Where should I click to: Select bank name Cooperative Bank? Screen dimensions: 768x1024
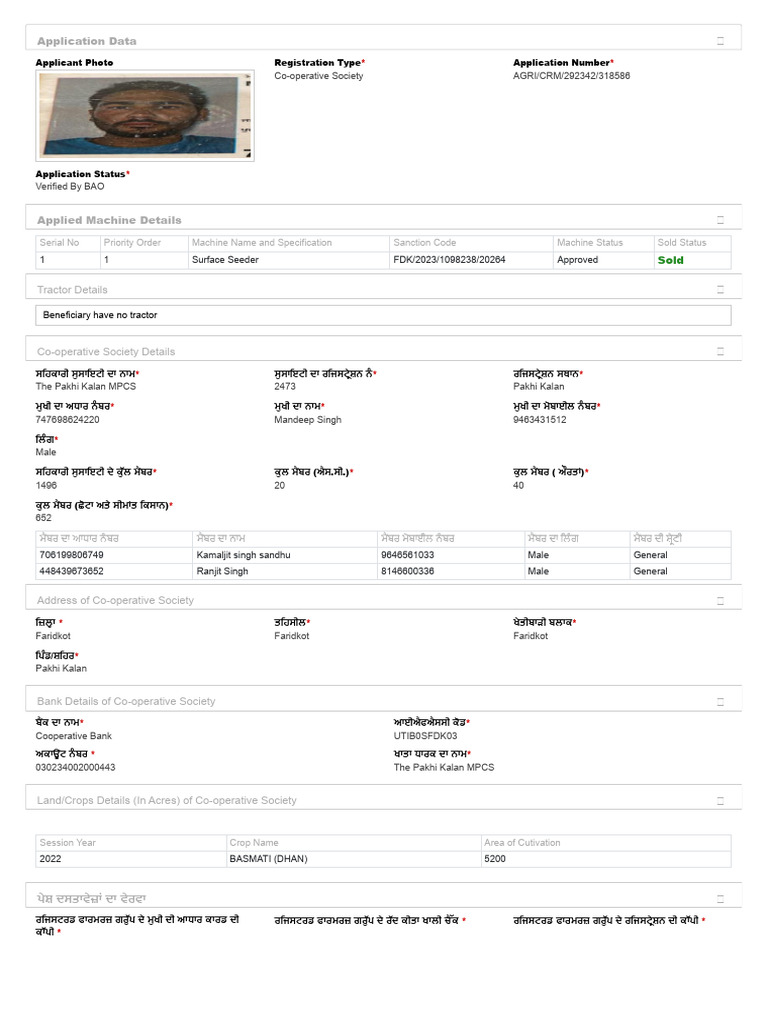click(x=73, y=736)
